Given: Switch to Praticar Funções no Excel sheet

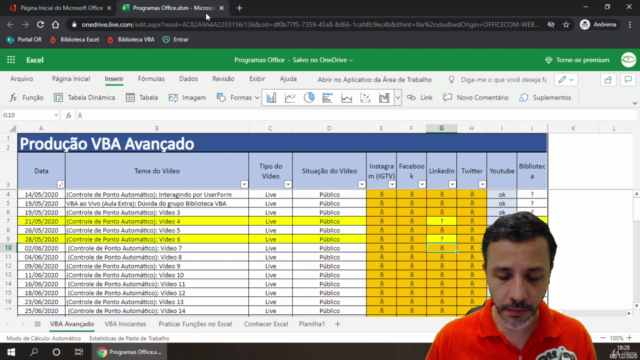Looking at the screenshot, I should 195,324.
